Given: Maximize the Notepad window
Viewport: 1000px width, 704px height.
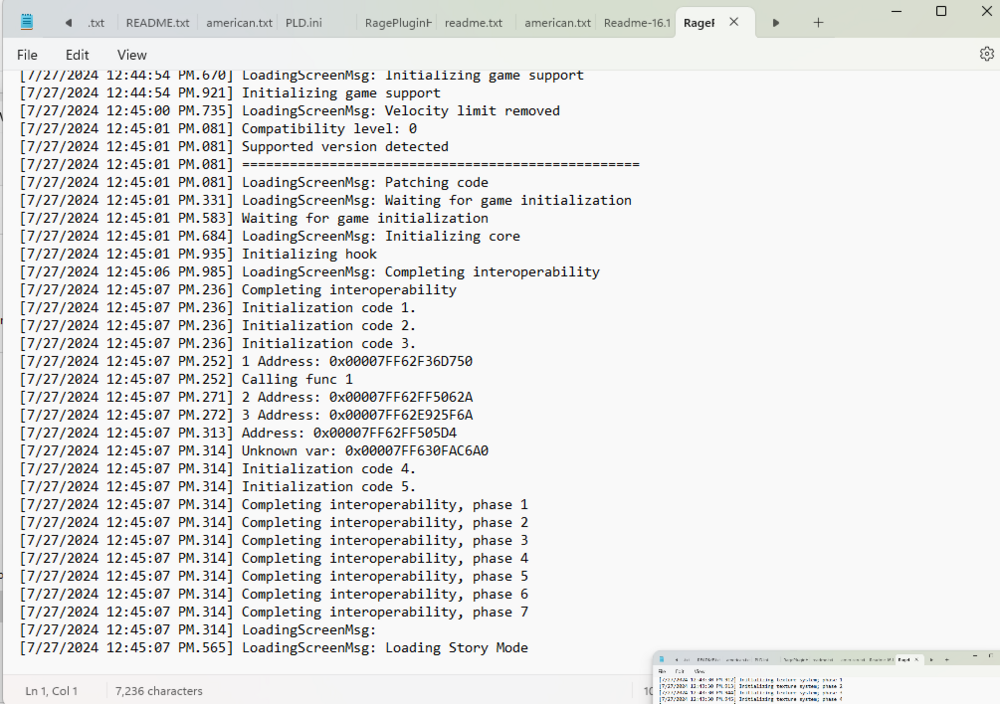Looking at the screenshot, I should [941, 11].
